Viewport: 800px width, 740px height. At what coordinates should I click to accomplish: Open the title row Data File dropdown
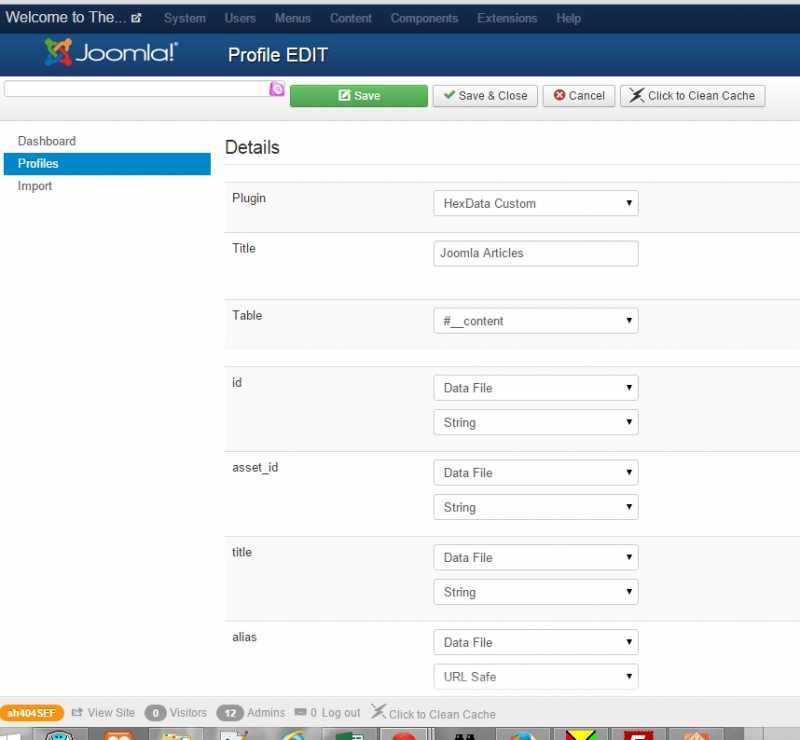click(x=536, y=557)
